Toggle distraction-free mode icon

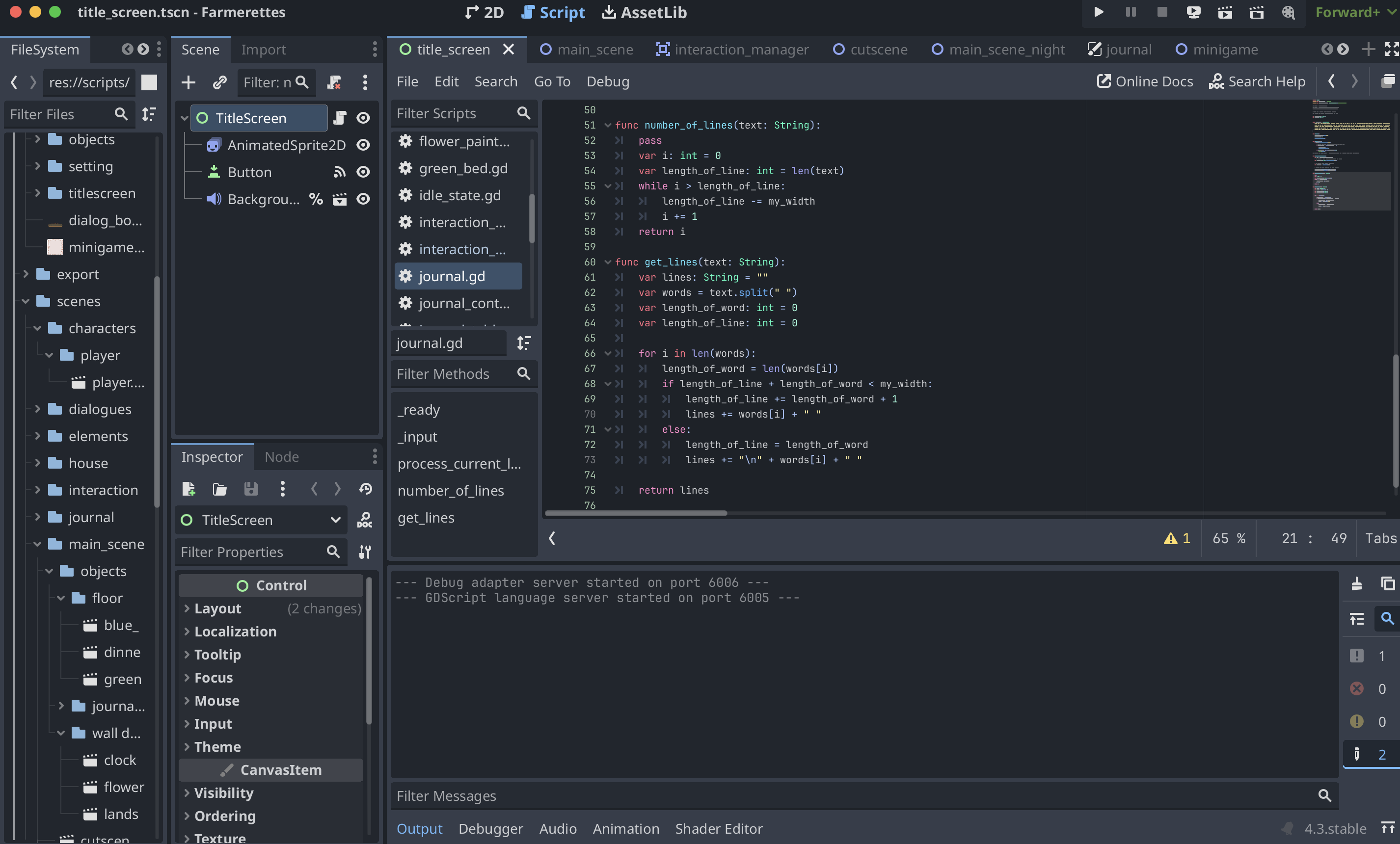coord(1392,50)
